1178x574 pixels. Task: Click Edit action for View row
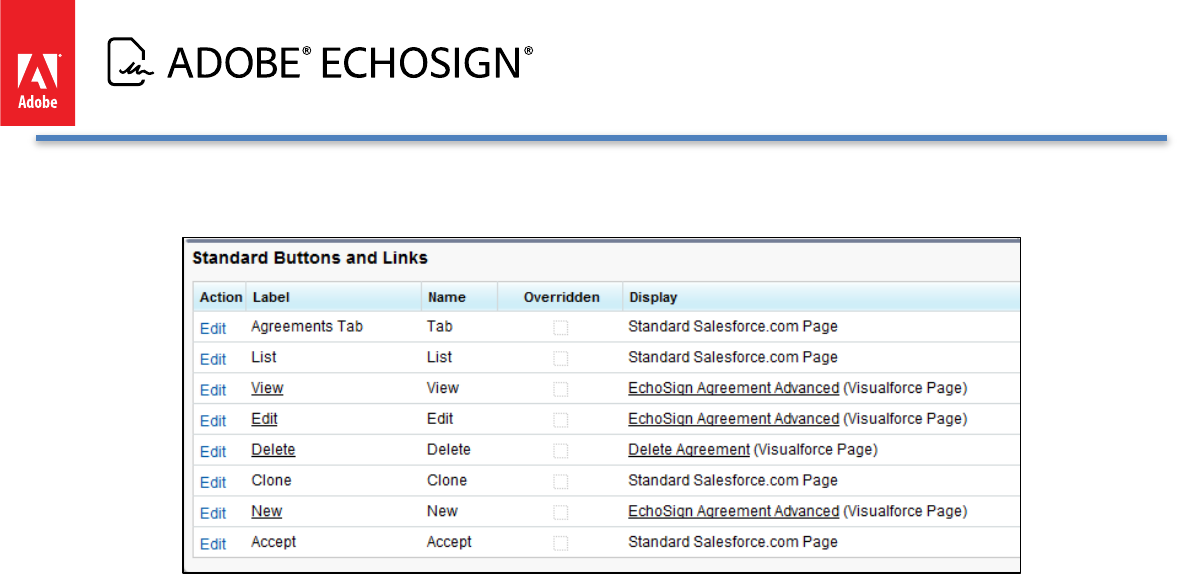point(213,390)
